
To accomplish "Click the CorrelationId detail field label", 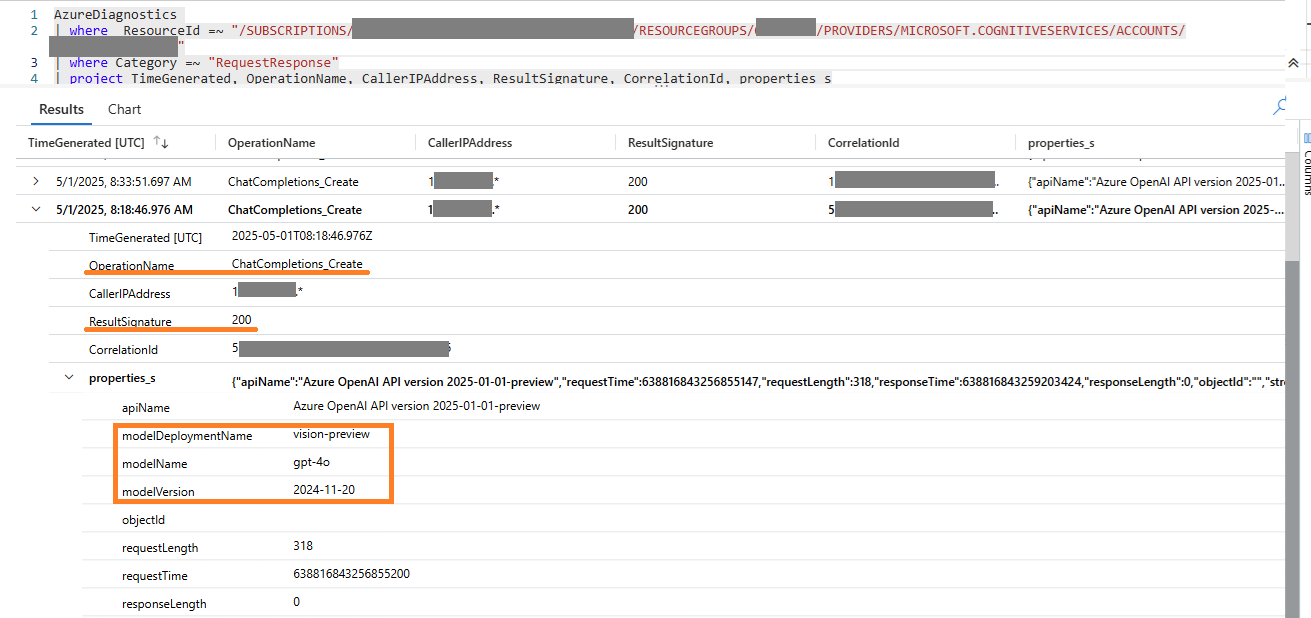I will coord(124,350).
